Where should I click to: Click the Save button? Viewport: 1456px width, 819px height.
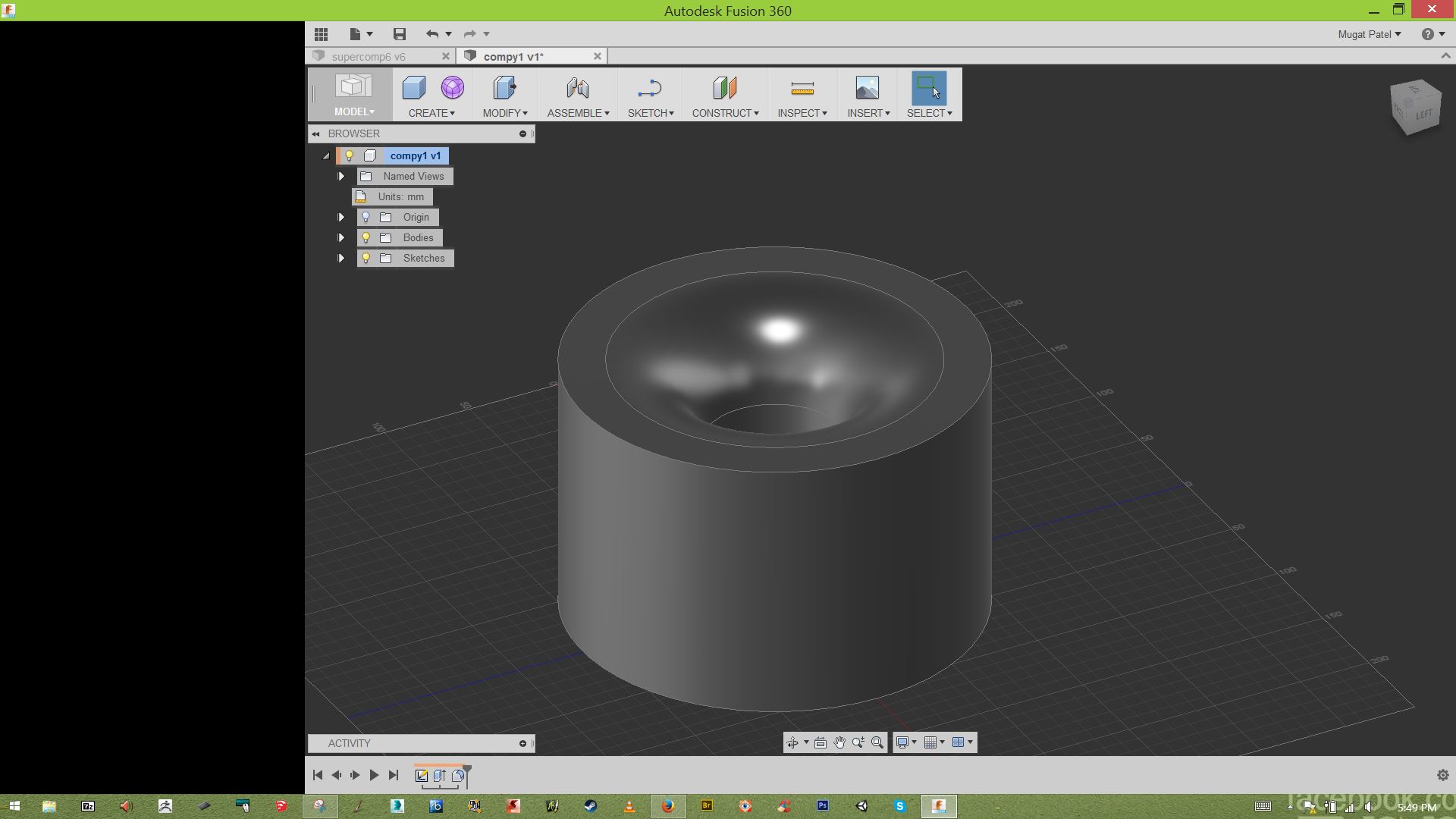pyautogui.click(x=399, y=33)
